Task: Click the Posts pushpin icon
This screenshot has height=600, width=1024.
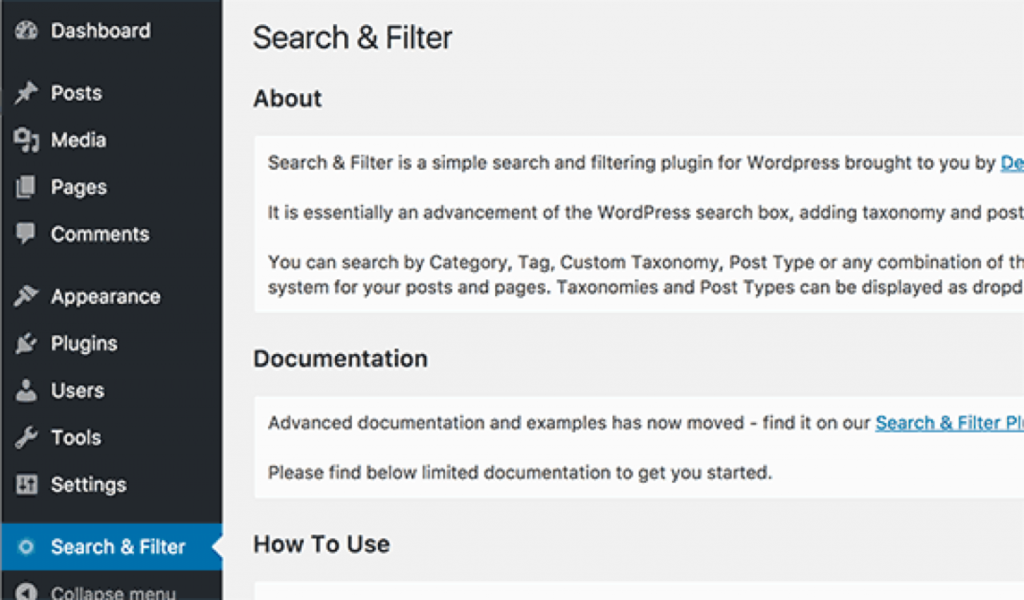Action: click(x=27, y=93)
